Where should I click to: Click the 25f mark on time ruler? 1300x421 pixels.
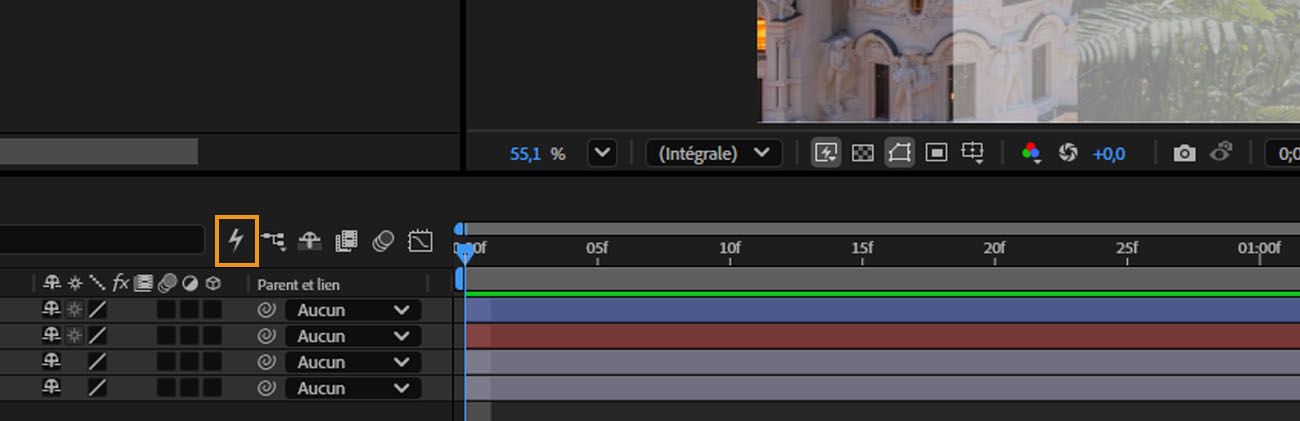coord(1127,248)
